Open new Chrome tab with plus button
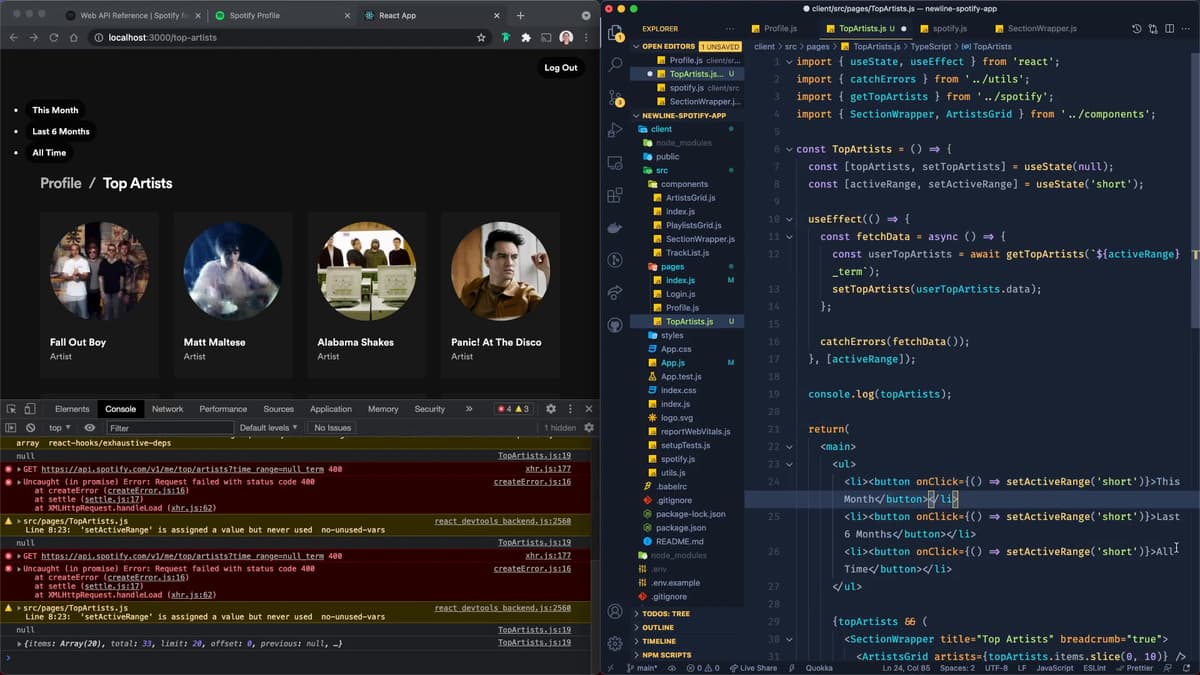This screenshot has height=675, width=1200. 520,16
